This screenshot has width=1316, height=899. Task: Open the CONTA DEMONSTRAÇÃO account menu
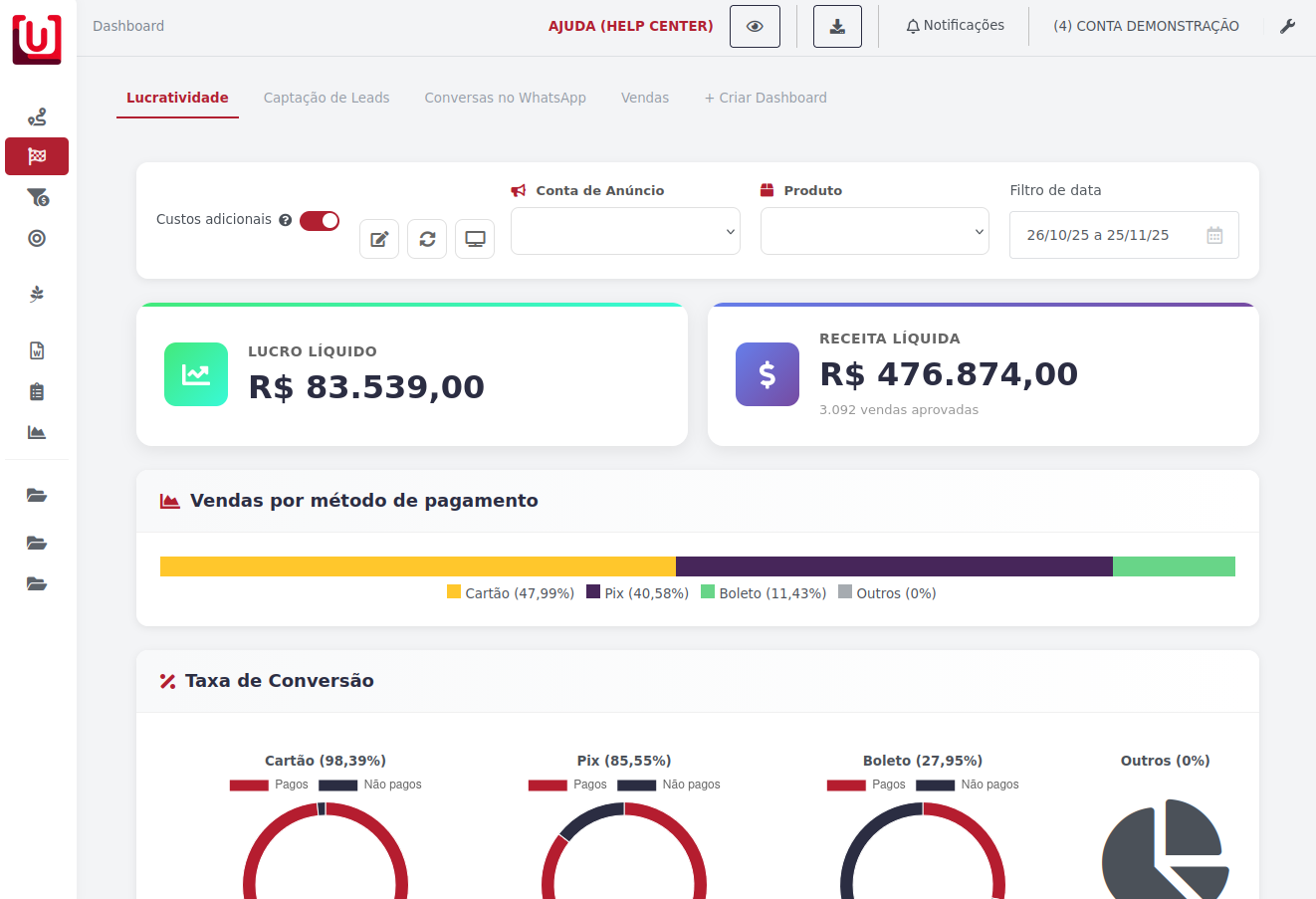click(1146, 26)
